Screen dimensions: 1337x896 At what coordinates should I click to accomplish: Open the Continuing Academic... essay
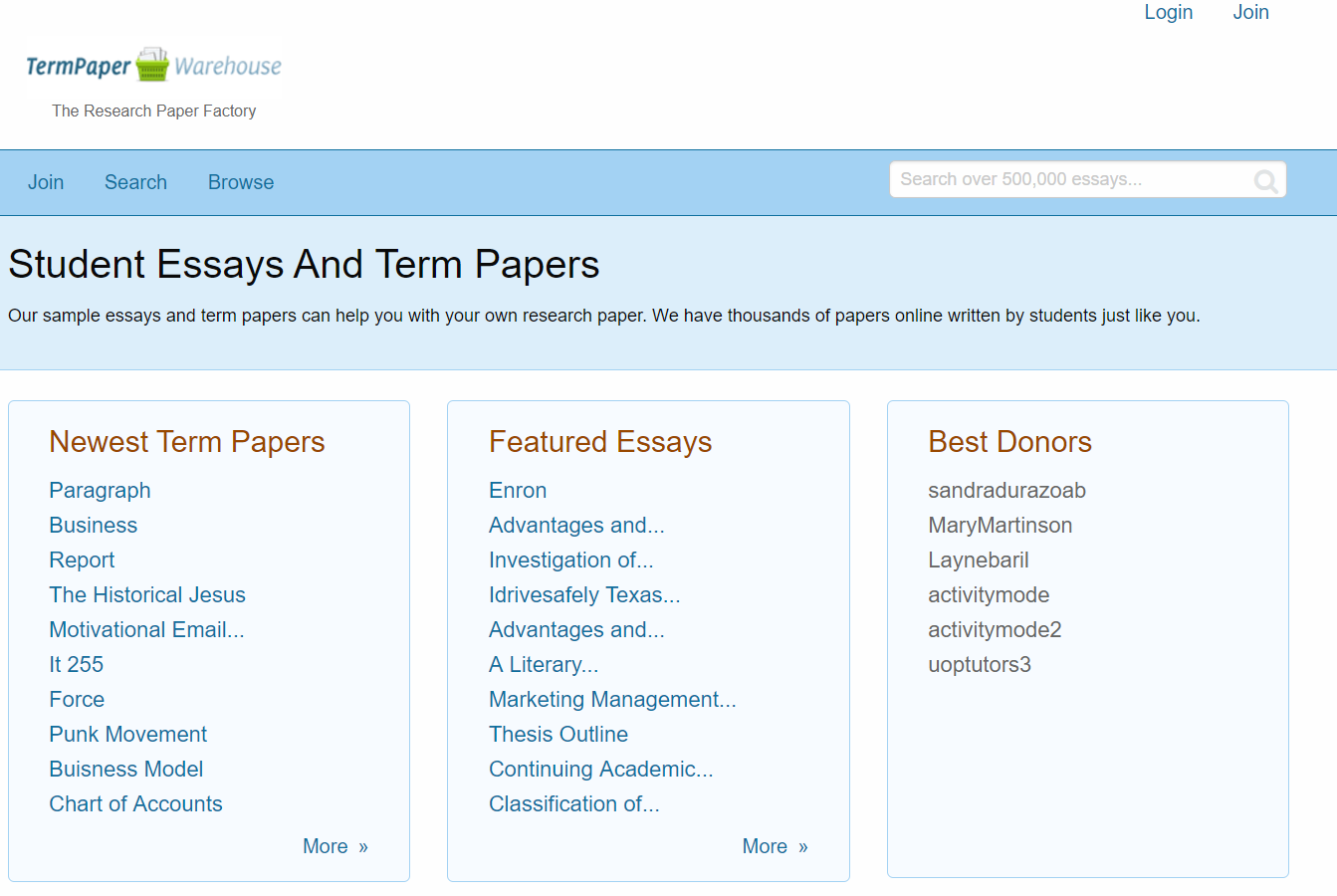601,769
